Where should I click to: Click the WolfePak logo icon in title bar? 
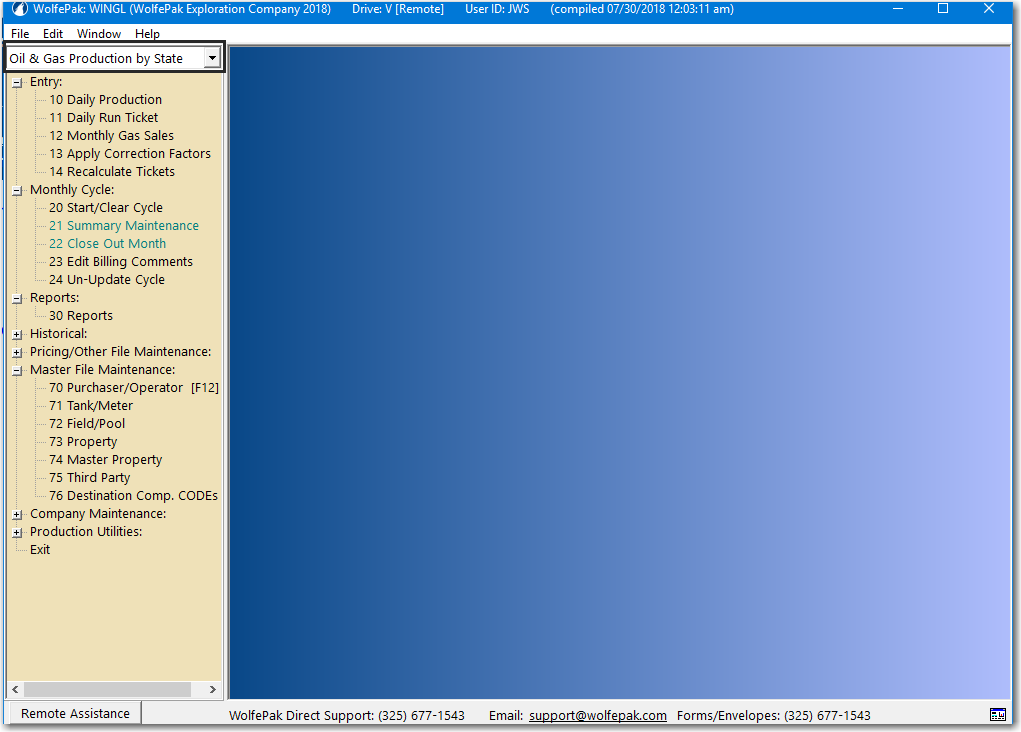point(19,9)
